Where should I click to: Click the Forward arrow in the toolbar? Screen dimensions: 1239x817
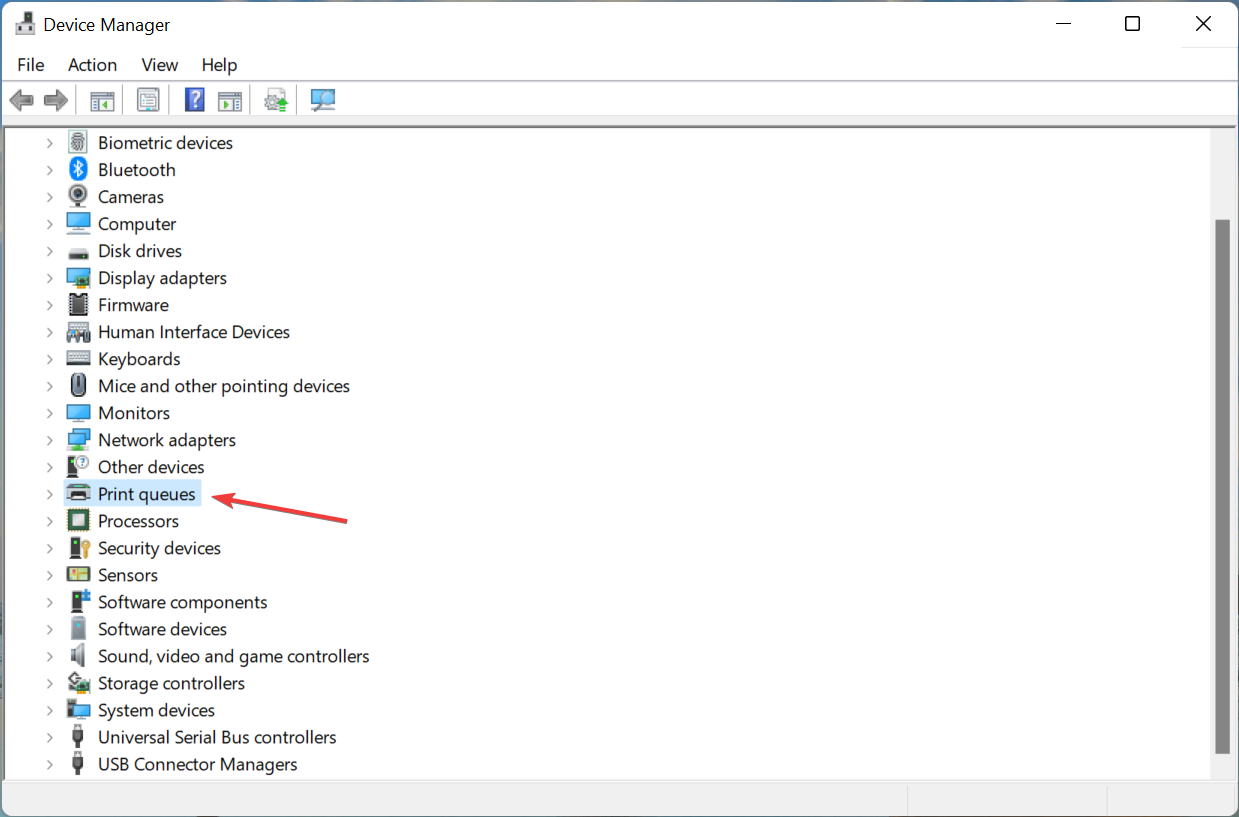pyautogui.click(x=56, y=100)
